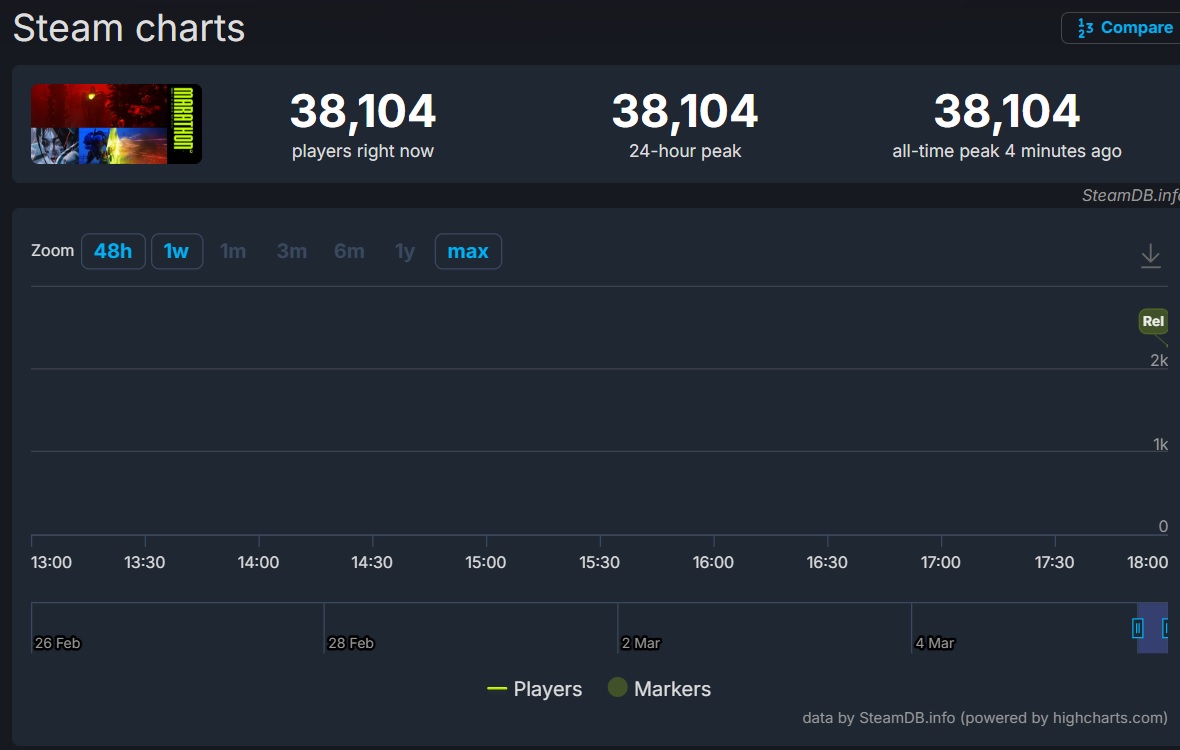Image resolution: width=1180 pixels, height=750 pixels.
Task: Click the 4 Mar navigator date label
Action: click(935, 643)
